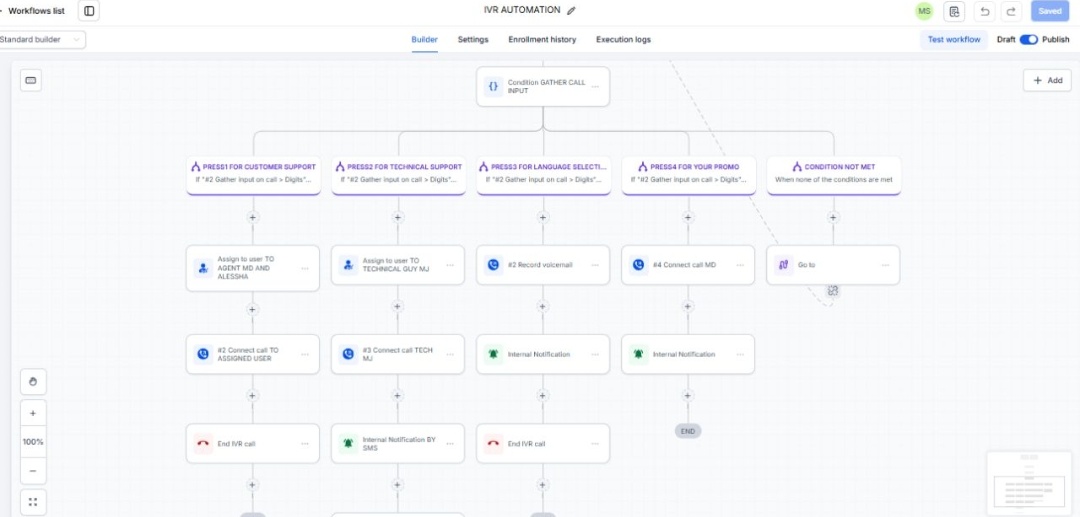This screenshot has height=517, width=1080.
Task: Click the IVR AUTOMATION workflow title
Action: (522, 10)
